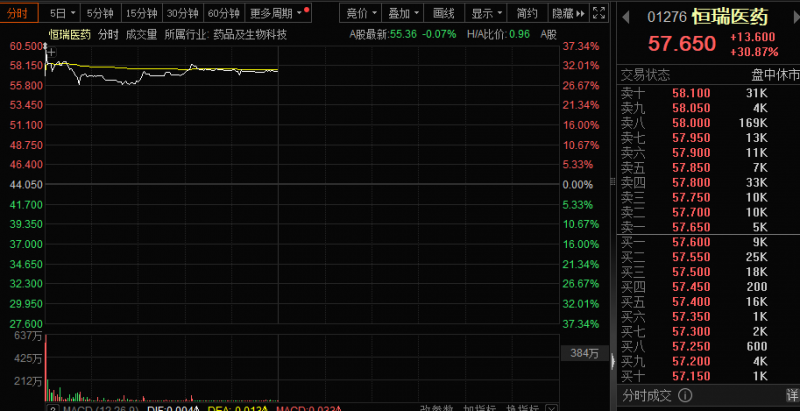Screen dimensions: 800x411
Task: Click the fullscreen expand arrows icon
Action: 600,13
